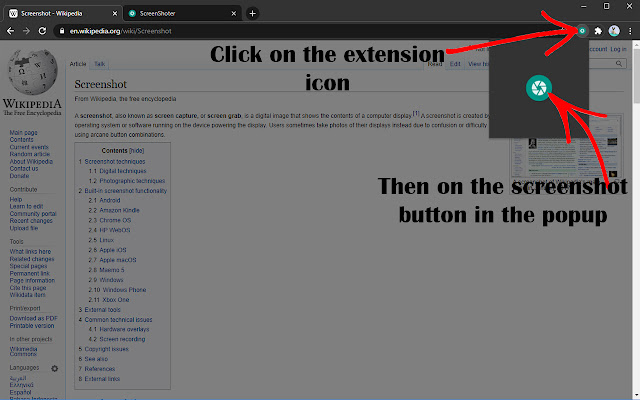Click the Wikipedia search magnifier icon
Screen dimensions: 640x400
pos(619,64)
